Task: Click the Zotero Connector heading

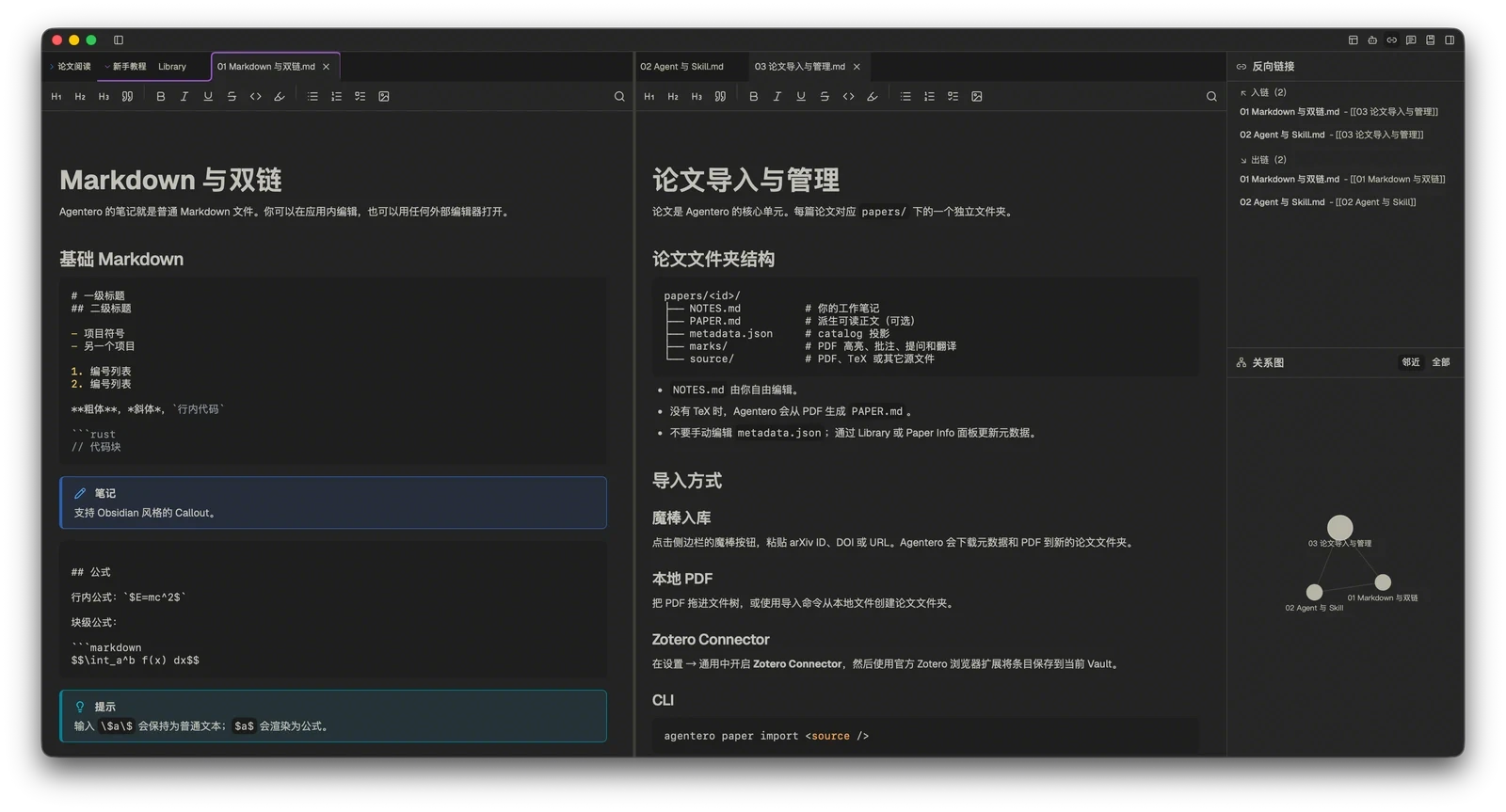Action: (x=711, y=640)
